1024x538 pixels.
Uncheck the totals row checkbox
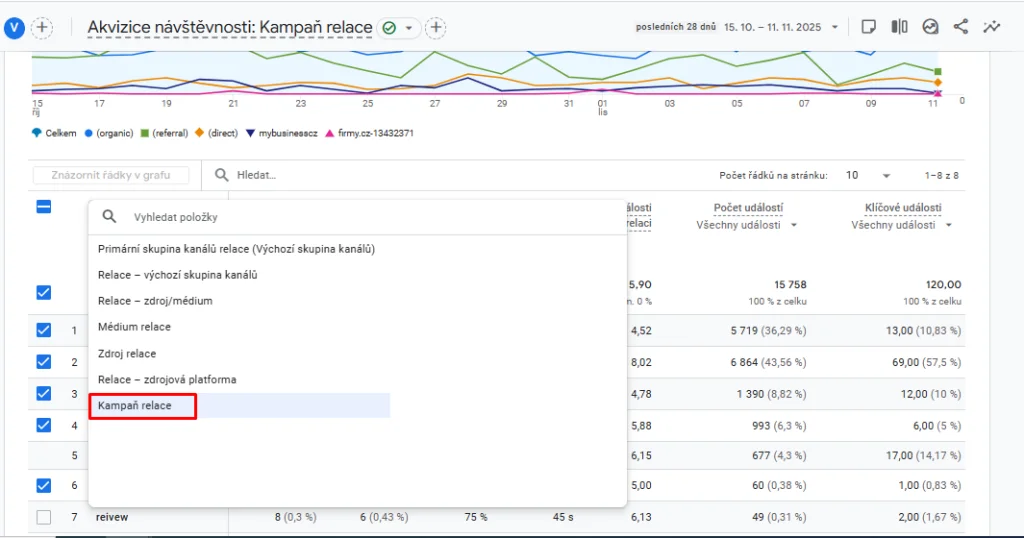(x=44, y=293)
